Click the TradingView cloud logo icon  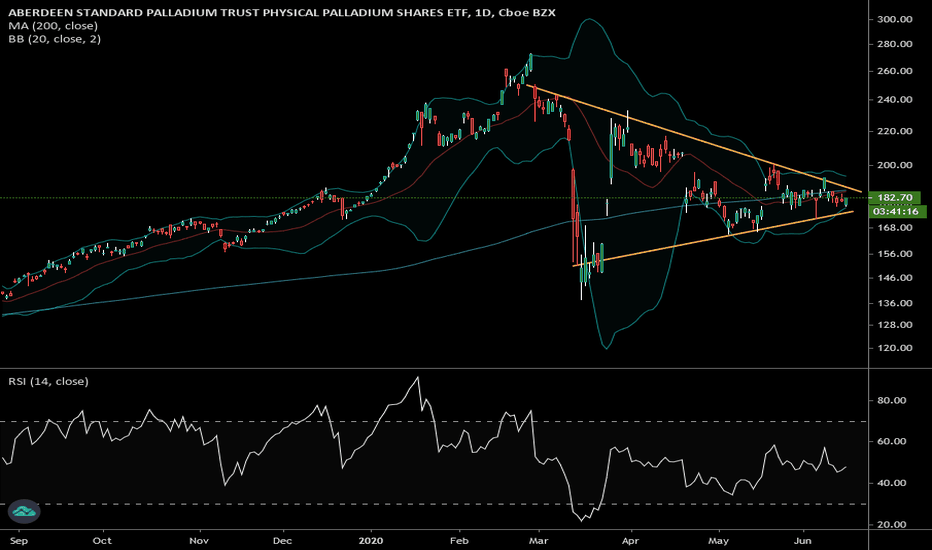24,511
